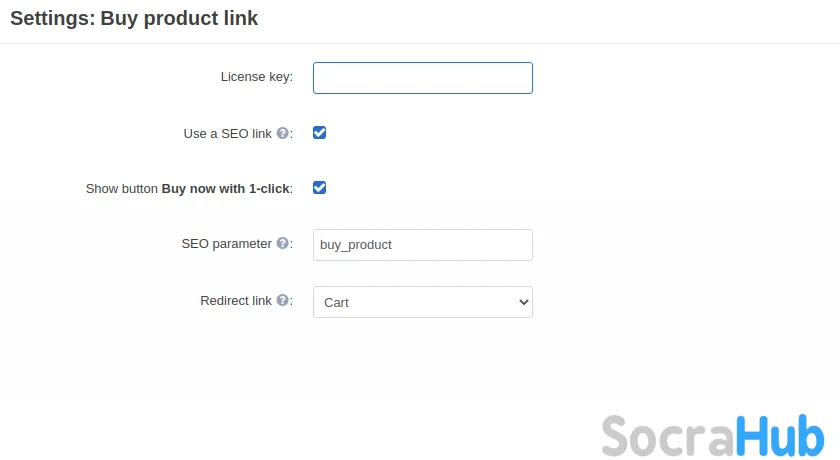The width and height of the screenshot is (840, 460).
Task: Disable Show button Buy now with 1-click checkbox
Action: [320, 187]
